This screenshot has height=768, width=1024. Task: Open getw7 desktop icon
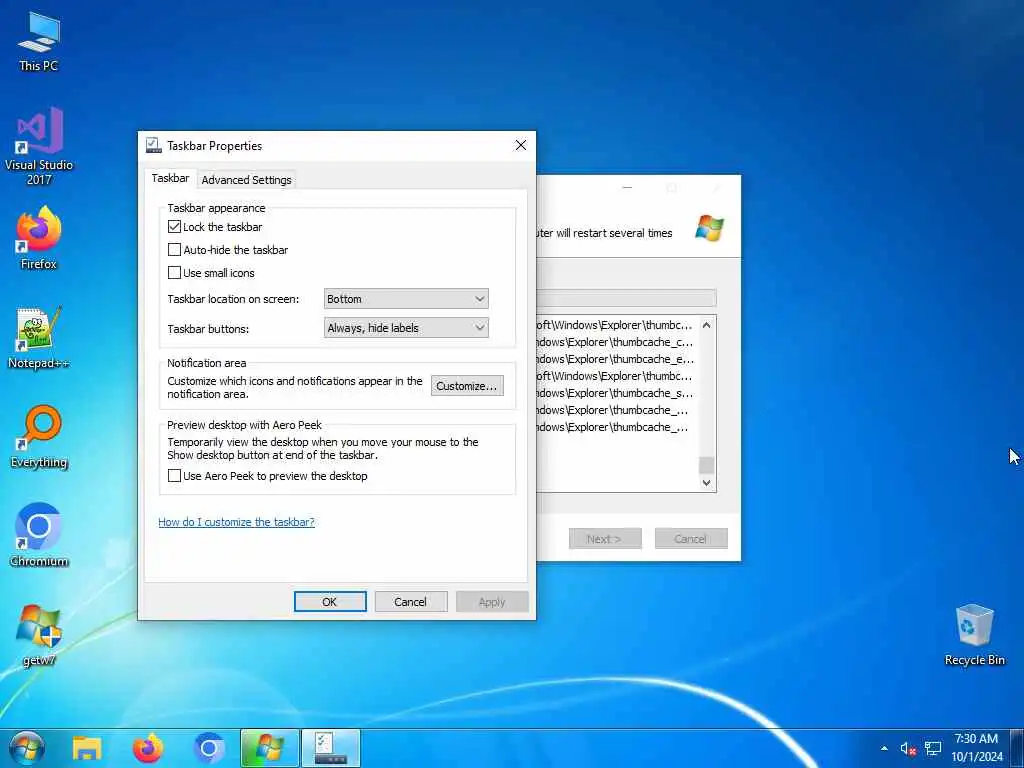pos(39,634)
